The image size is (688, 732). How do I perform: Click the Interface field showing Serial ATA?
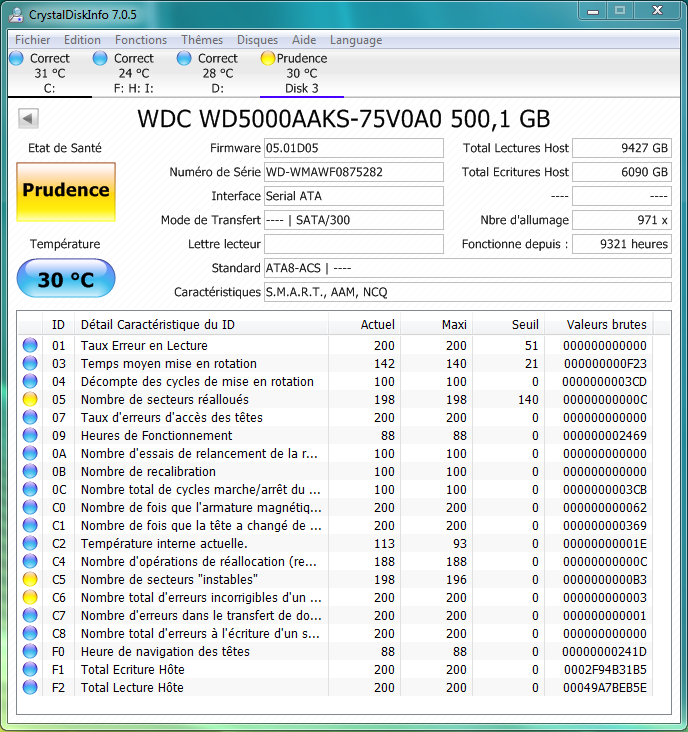pos(354,196)
